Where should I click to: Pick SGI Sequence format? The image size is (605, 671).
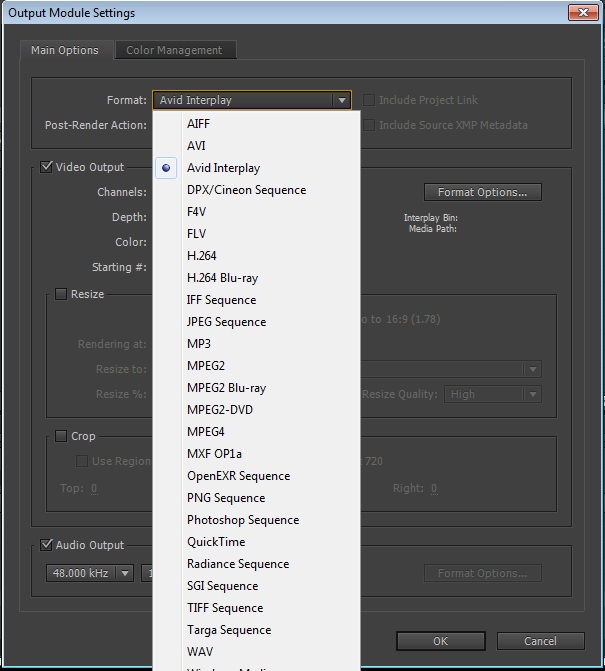(256, 586)
